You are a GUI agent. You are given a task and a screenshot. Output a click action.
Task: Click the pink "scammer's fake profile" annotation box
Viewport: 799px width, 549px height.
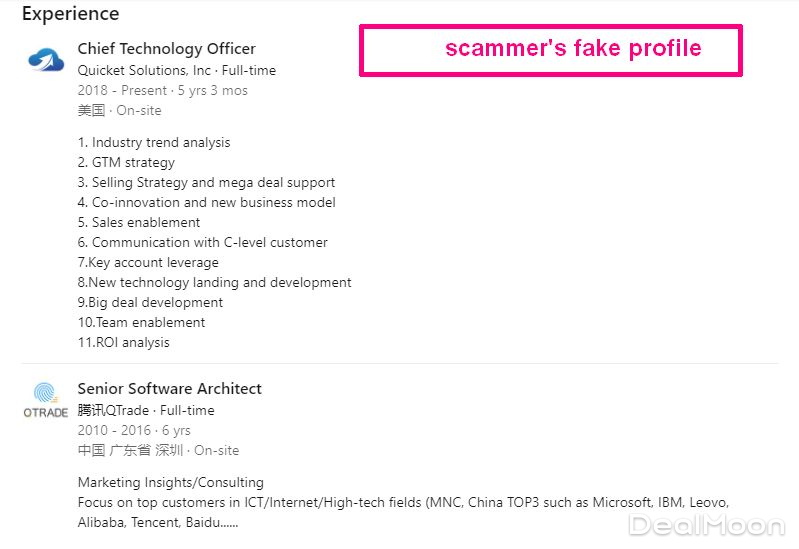click(551, 50)
